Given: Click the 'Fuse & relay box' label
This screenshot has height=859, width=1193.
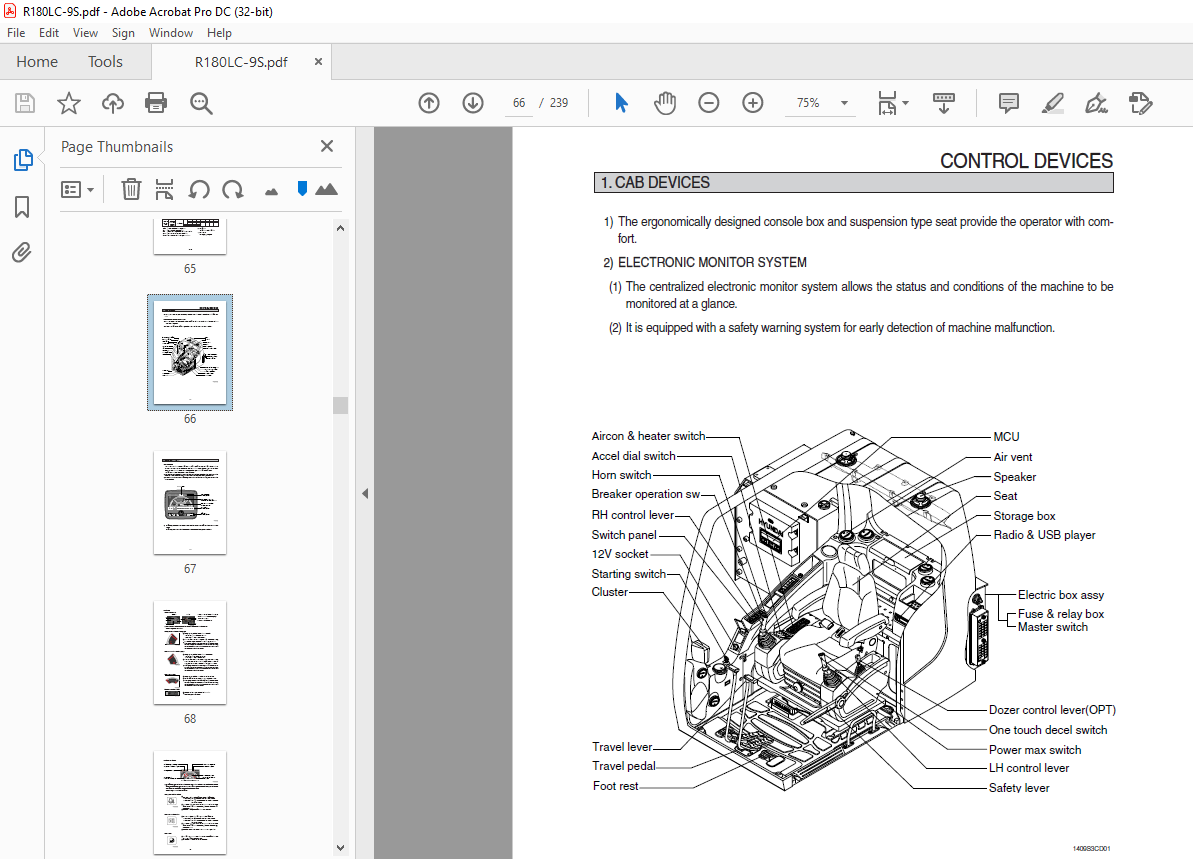Looking at the screenshot, I should click(x=1061, y=614).
